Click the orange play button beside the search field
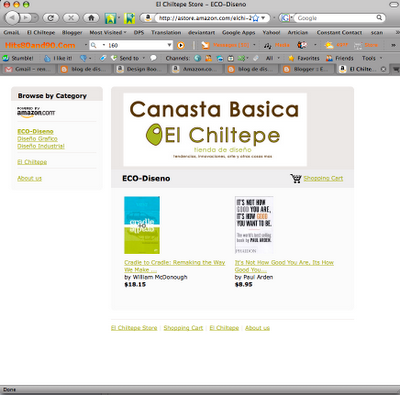This screenshot has height=395, width=400. pos(181,45)
